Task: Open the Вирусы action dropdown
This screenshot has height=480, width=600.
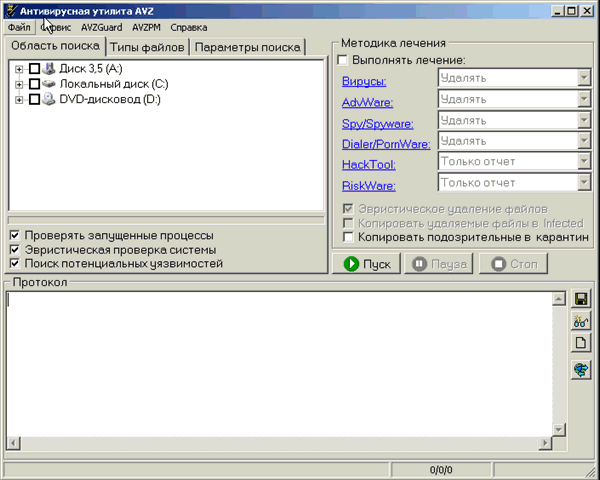Action: point(584,78)
